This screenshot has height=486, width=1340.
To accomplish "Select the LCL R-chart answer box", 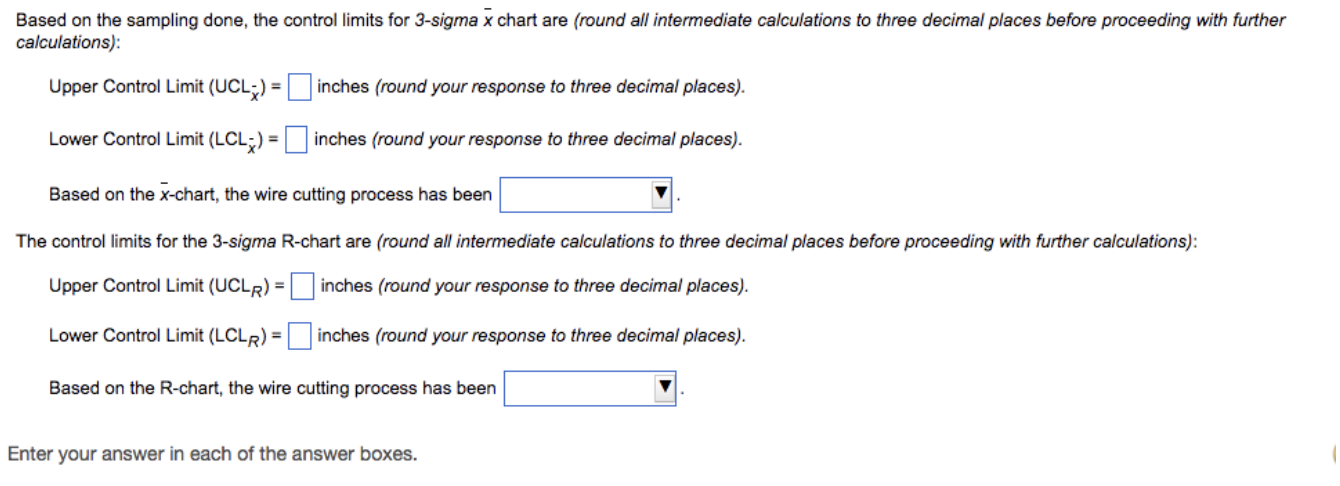I will (x=300, y=337).
